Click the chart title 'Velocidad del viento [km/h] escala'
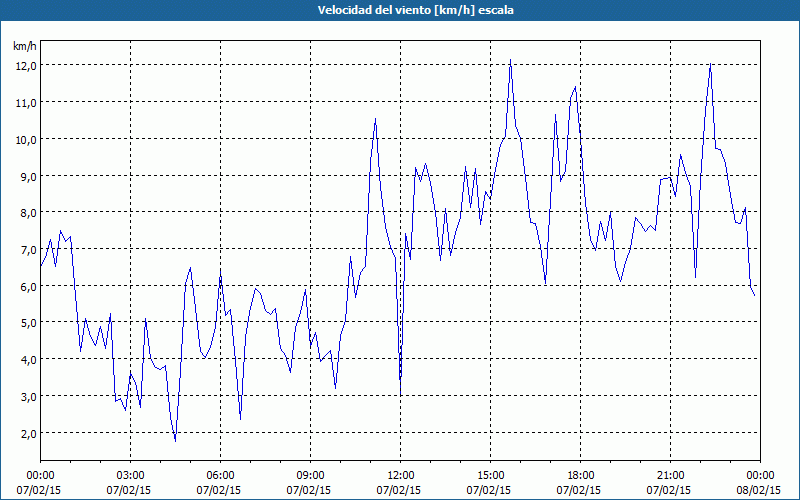Viewport: 800px width, 500px height. (415, 10)
